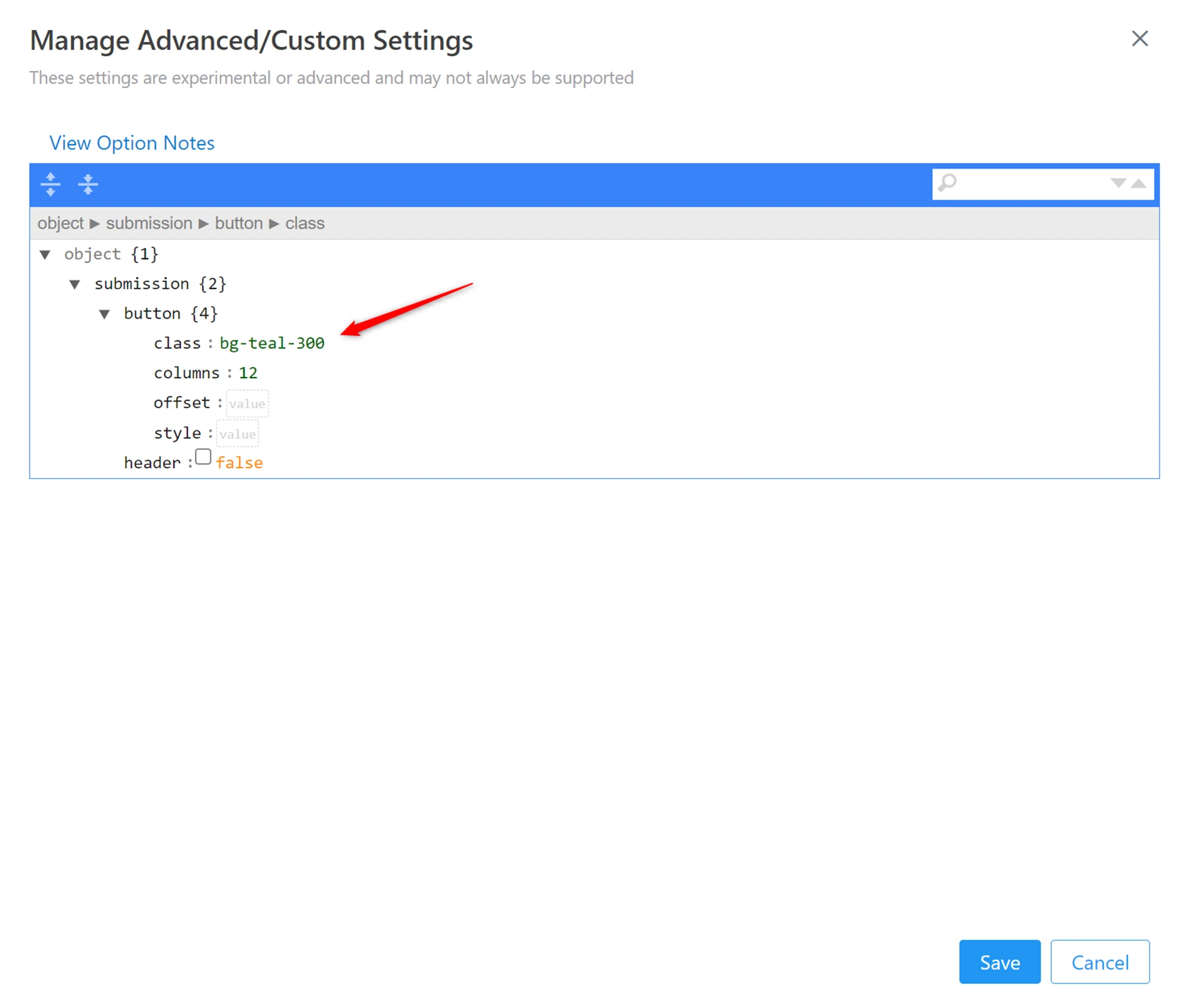Click the empty offset value field

[x=247, y=404]
